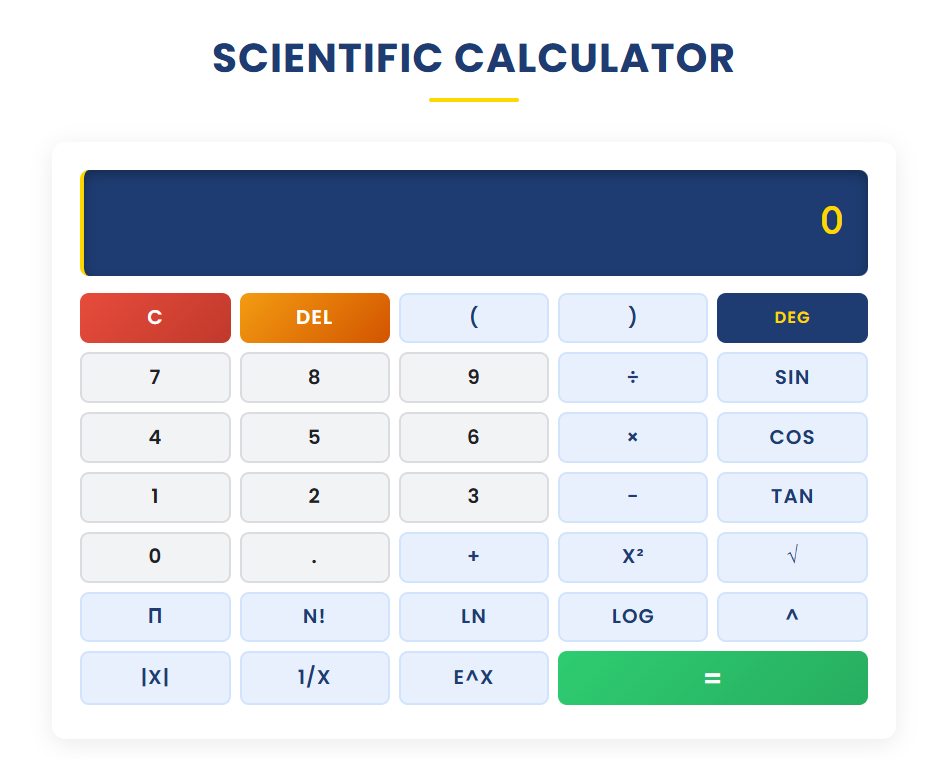Toggle DEG angle mode
Image resolution: width=944 pixels, height=759 pixels.
point(791,317)
